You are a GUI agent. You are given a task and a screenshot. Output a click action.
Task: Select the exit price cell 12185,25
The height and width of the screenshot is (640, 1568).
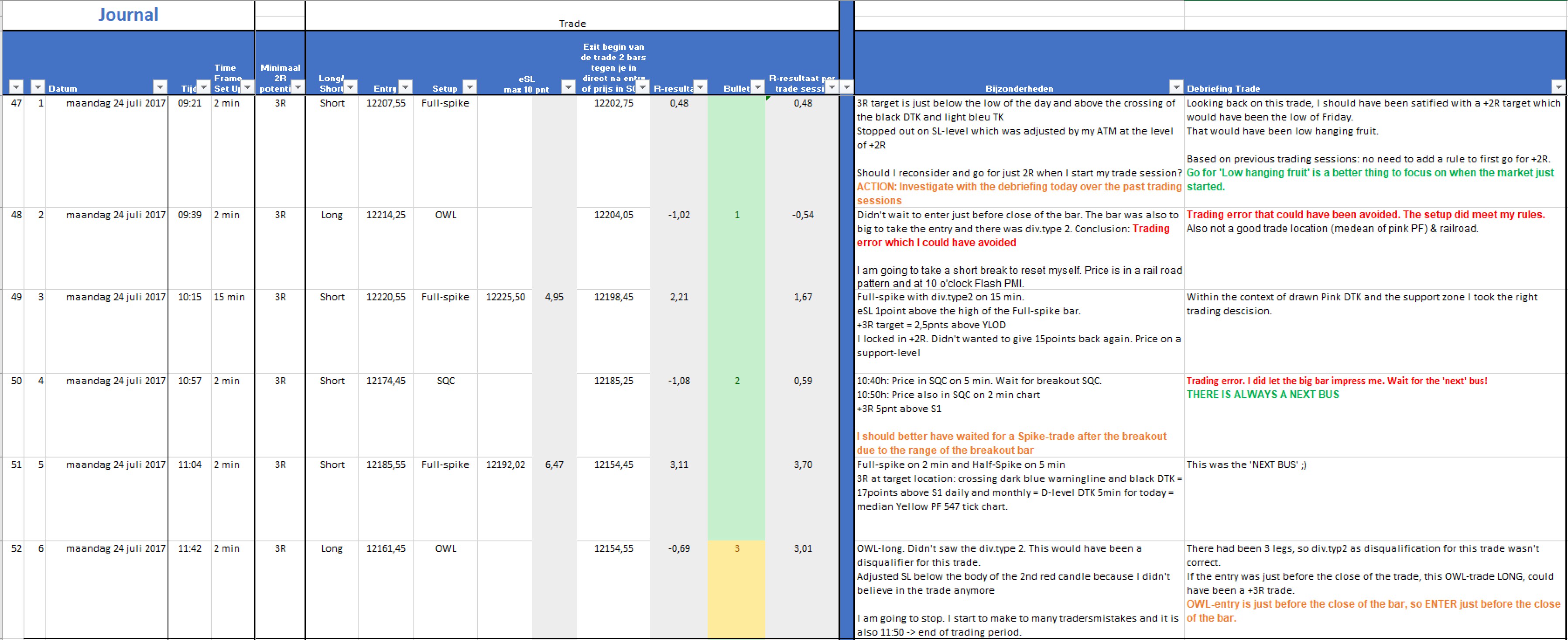613,415
